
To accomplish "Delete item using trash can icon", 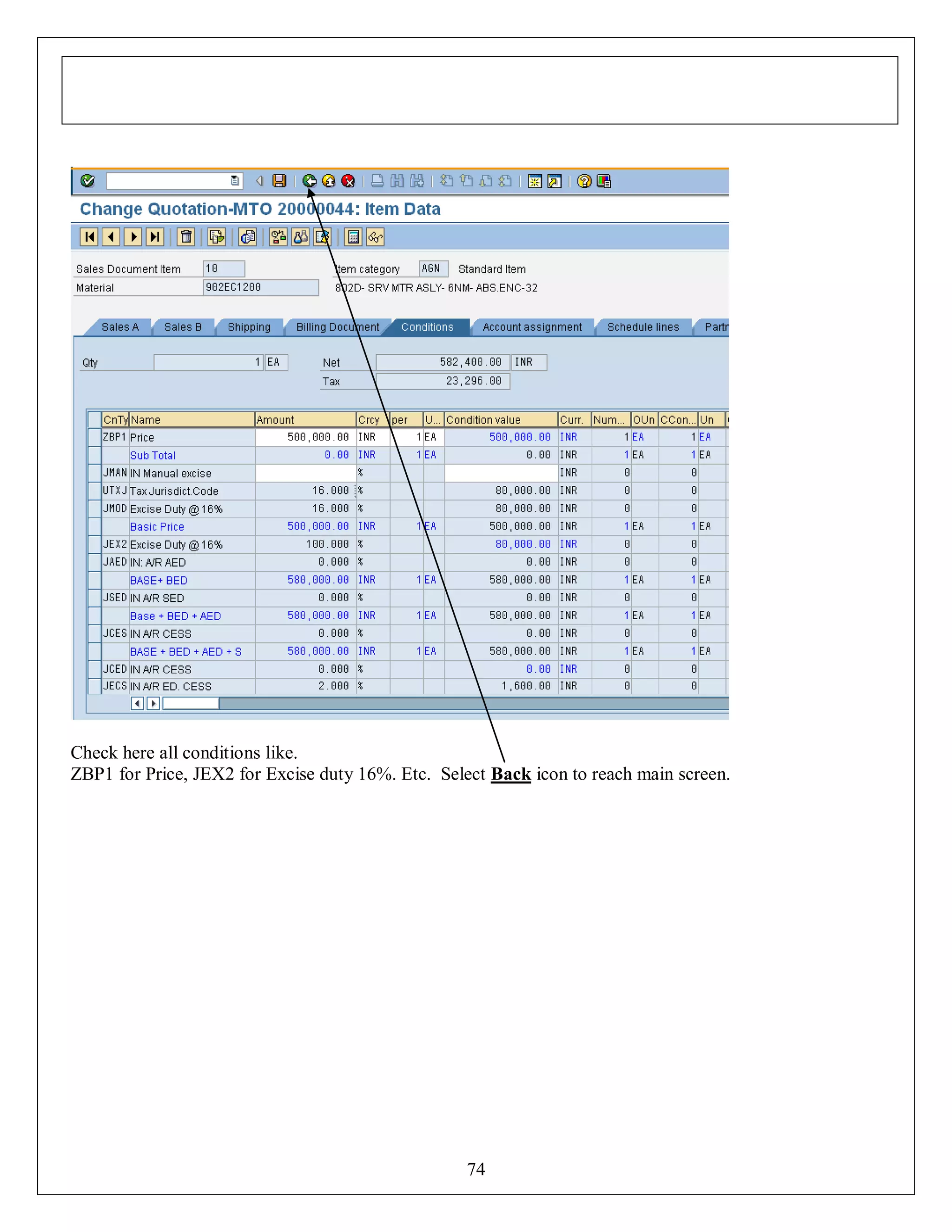I will pyautogui.click(x=185, y=237).
